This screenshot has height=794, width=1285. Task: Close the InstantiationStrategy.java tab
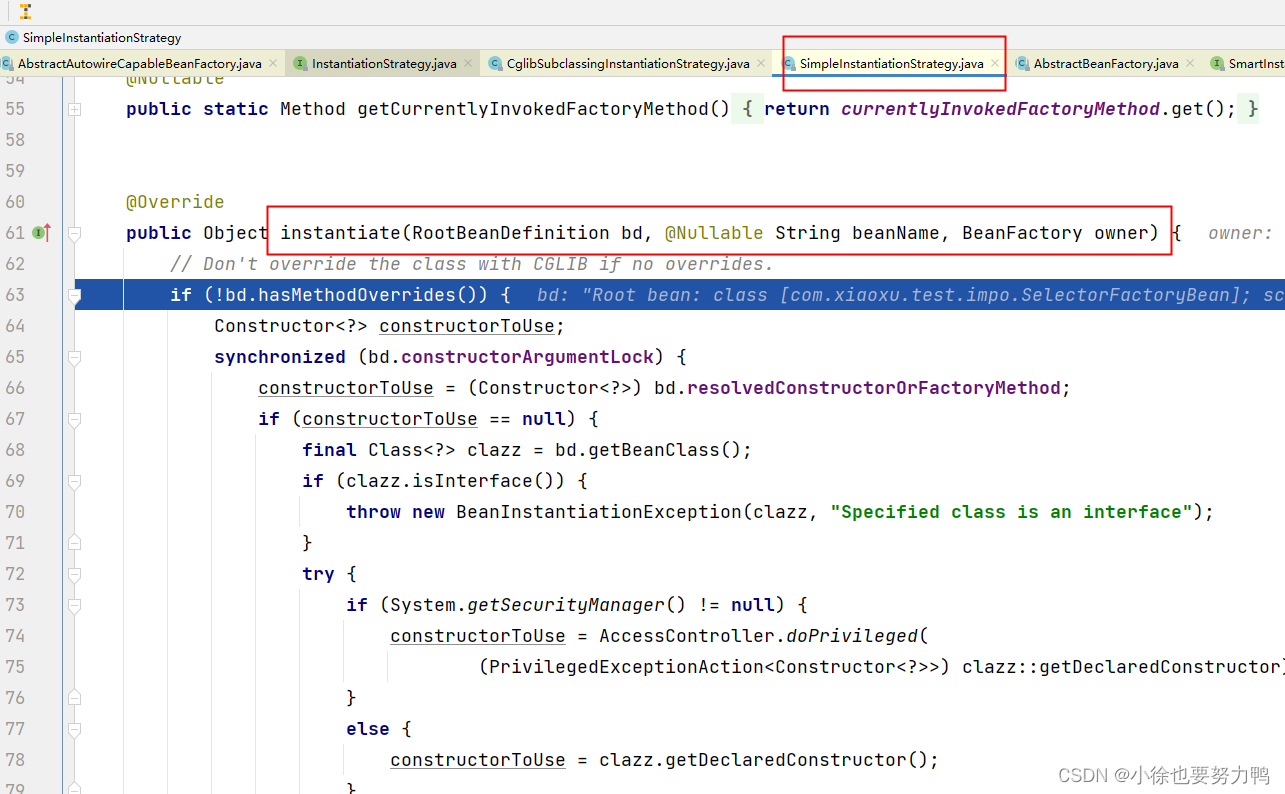point(468,63)
